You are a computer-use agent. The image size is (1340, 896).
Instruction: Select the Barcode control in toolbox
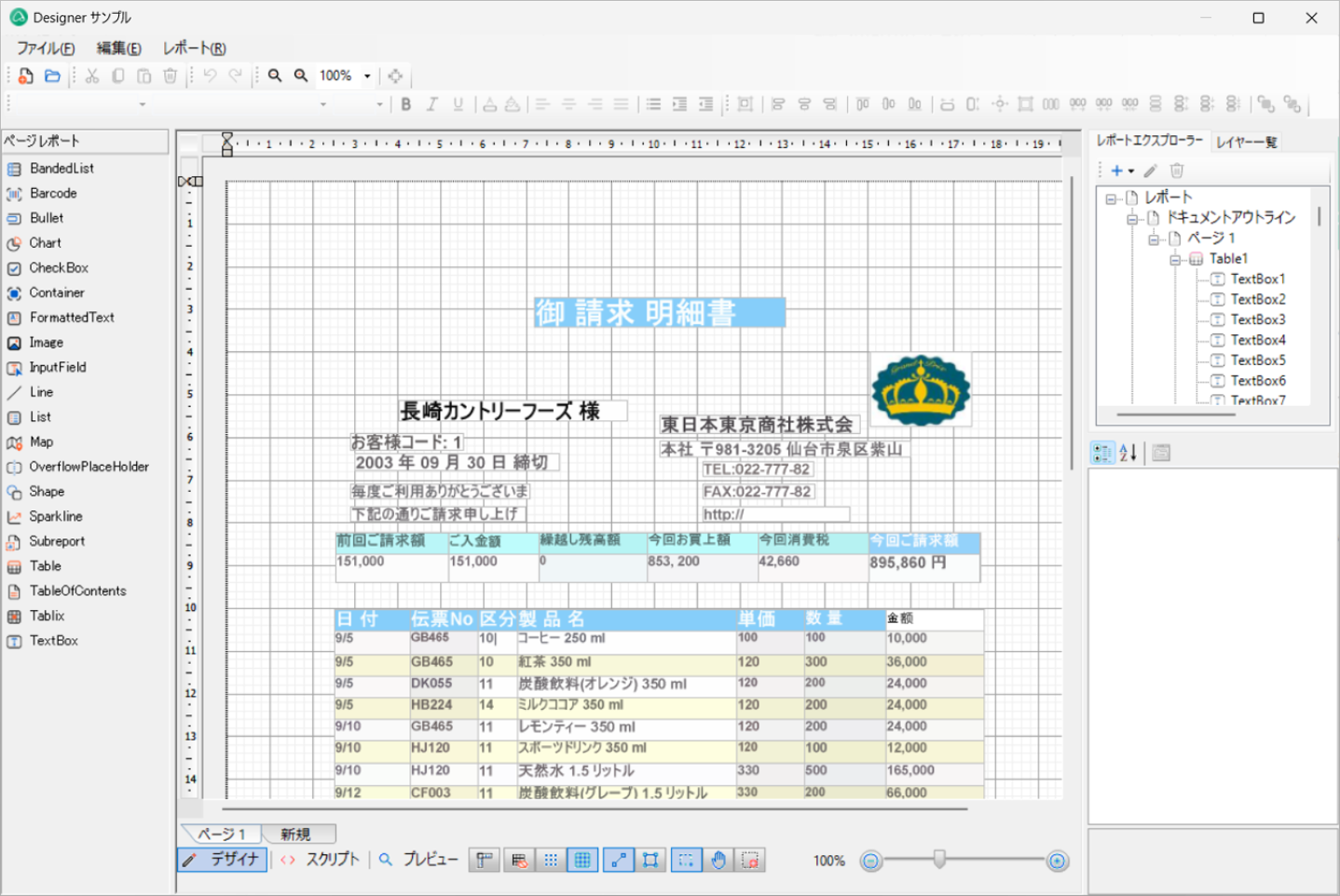pos(53,194)
